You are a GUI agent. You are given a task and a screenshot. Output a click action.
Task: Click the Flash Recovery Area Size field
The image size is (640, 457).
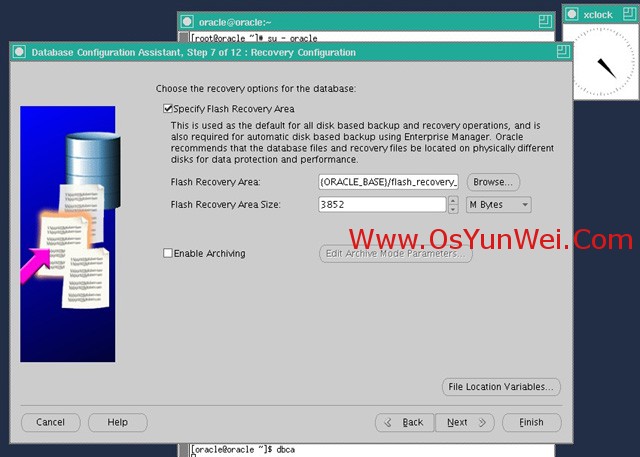pos(380,205)
